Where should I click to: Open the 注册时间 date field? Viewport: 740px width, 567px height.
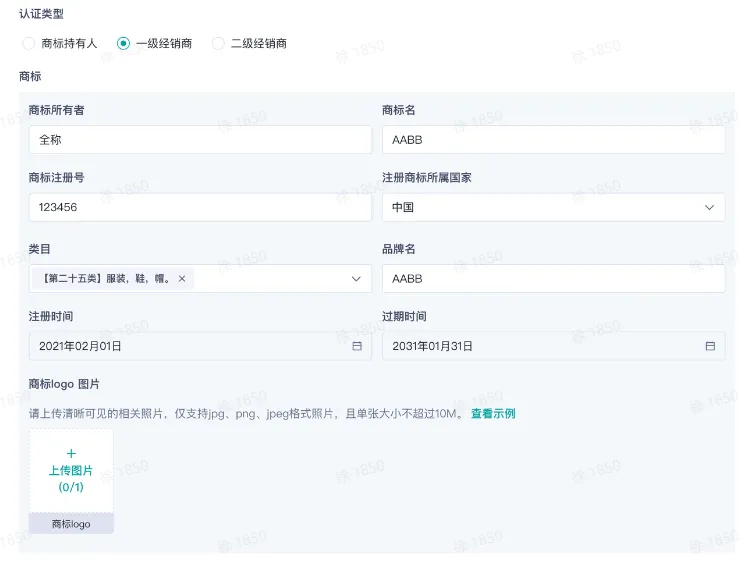click(x=200, y=346)
